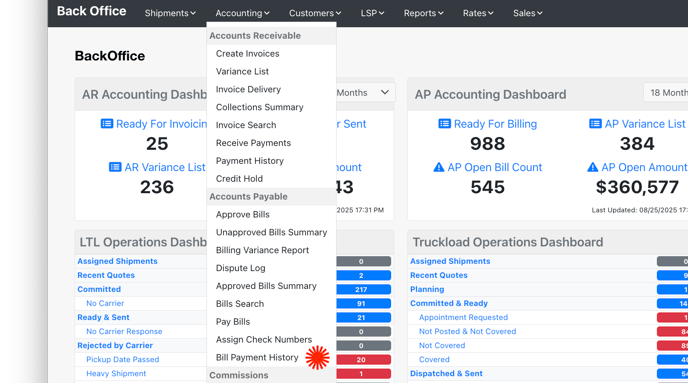Image resolution: width=688 pixels, height=383 pixels.
Task: Click the Ready For Invoicing list icon
Action: 107,124
